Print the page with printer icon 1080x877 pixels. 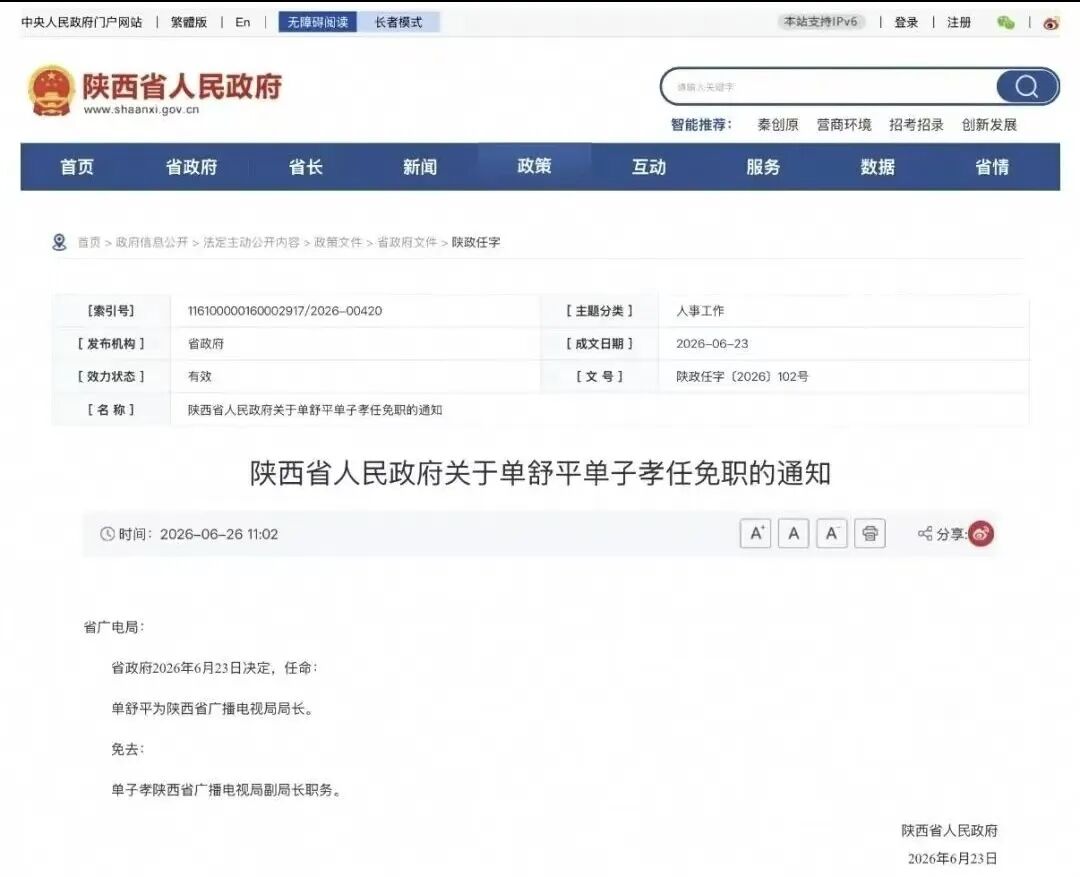[x=870, y=533]
